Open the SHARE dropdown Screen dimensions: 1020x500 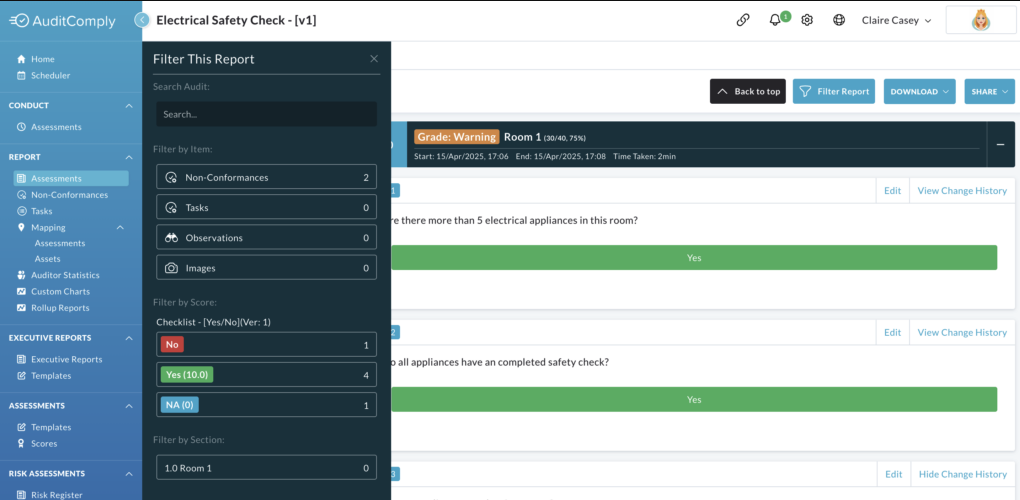[x=989, y=92]
